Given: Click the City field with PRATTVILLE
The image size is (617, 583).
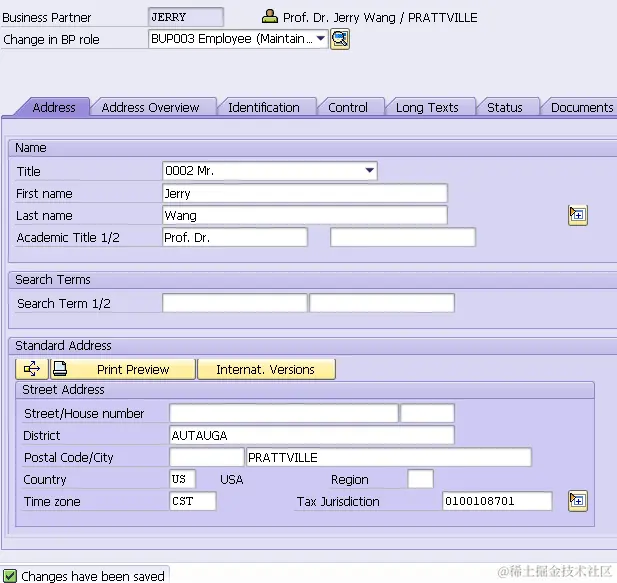Looking at the screenshot, I should (389, 457).
